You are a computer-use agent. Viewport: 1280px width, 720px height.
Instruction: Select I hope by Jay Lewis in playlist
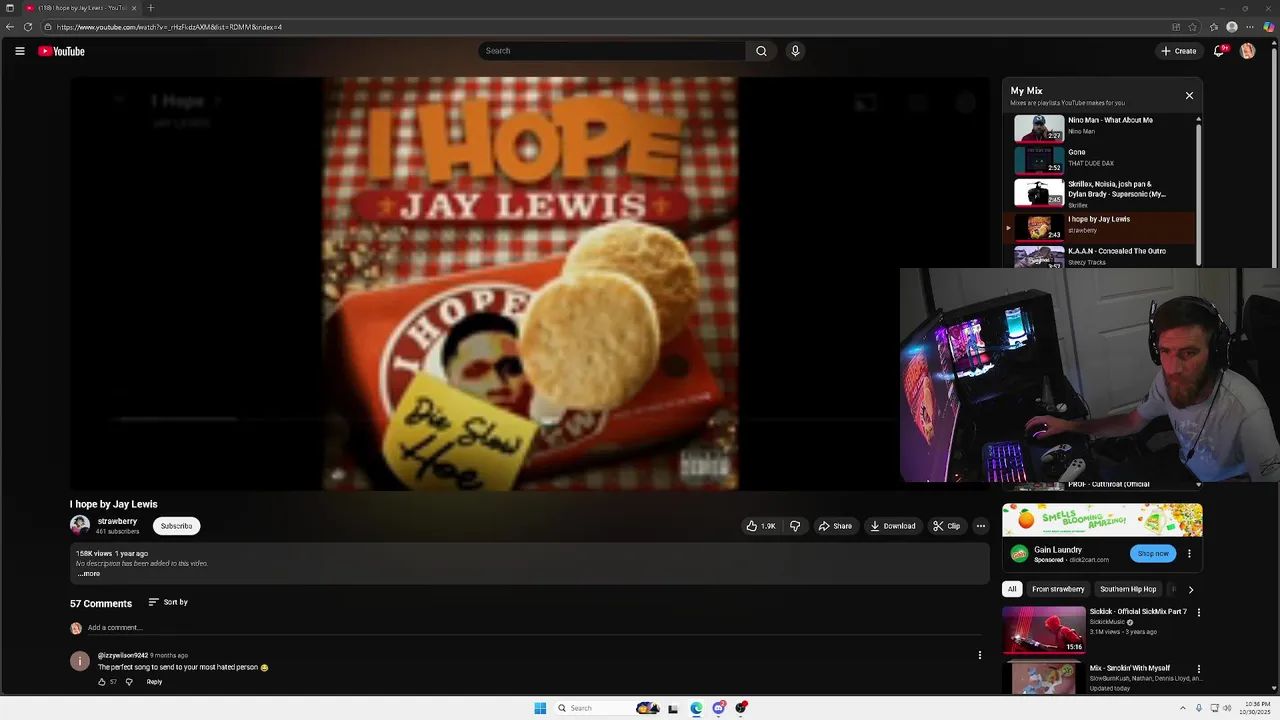(x=1100, y=227)
